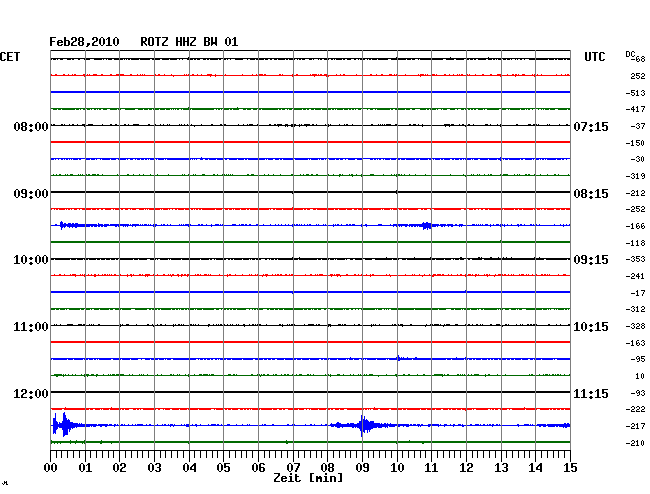Click the 00 minute axis label
The height and width of the screenshot is (494, 650).
[x=50, y=468]
